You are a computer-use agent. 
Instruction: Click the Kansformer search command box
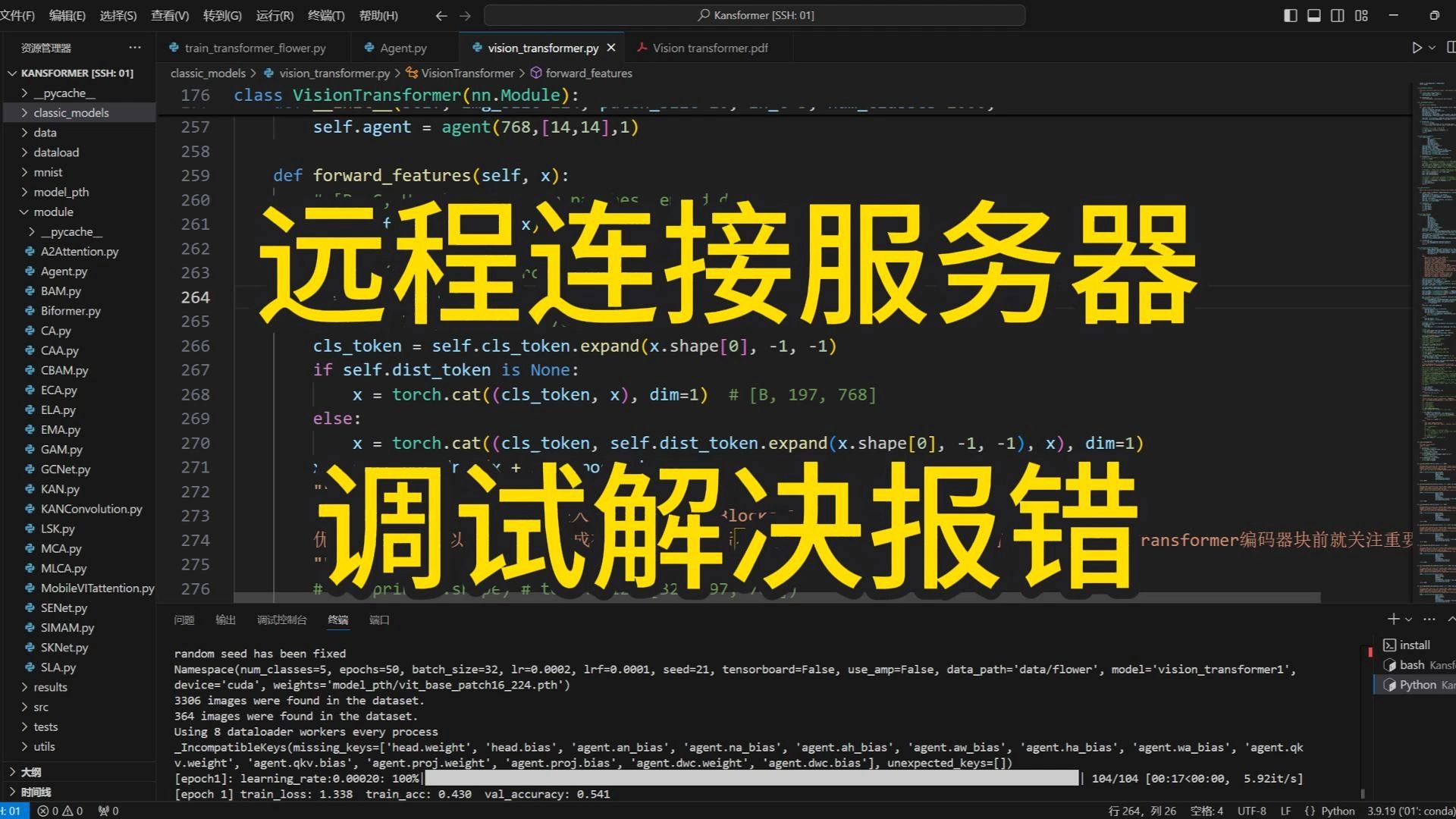[x=755, y=15]
